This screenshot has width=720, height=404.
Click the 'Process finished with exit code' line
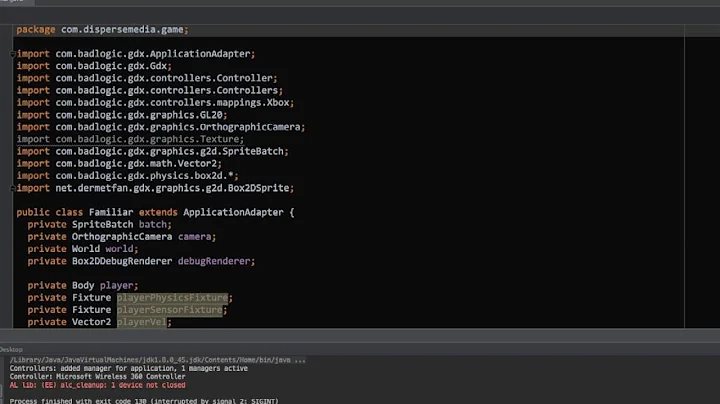click(x=144, y=401)
